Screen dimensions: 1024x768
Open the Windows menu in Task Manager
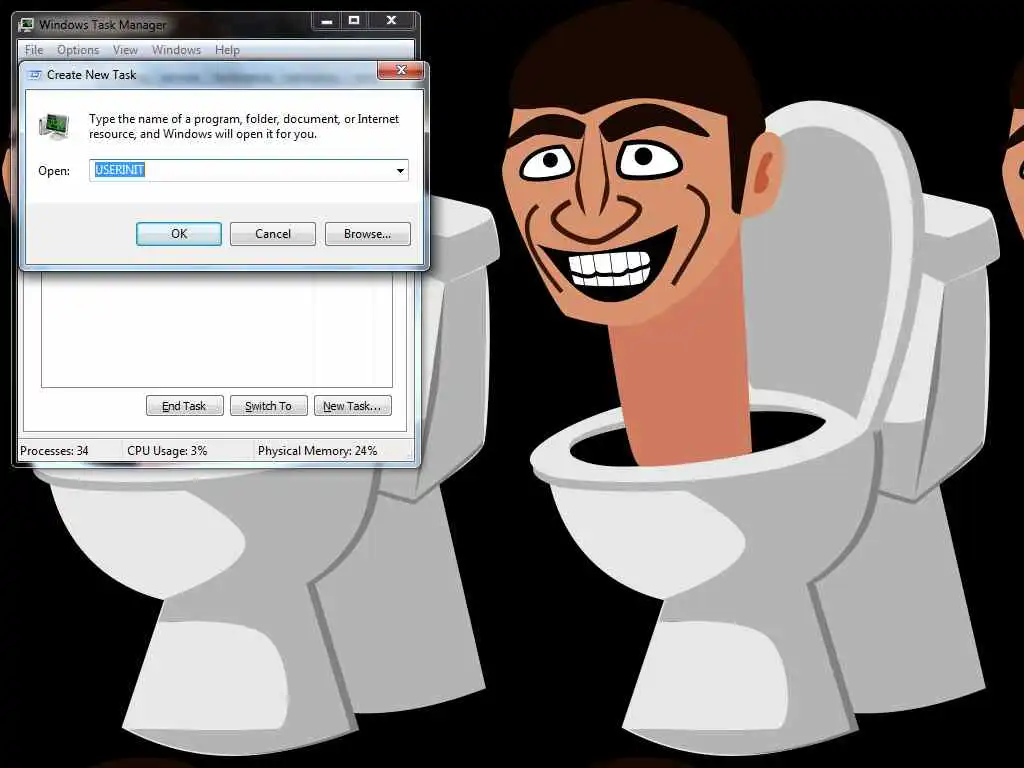click(176, 50)
